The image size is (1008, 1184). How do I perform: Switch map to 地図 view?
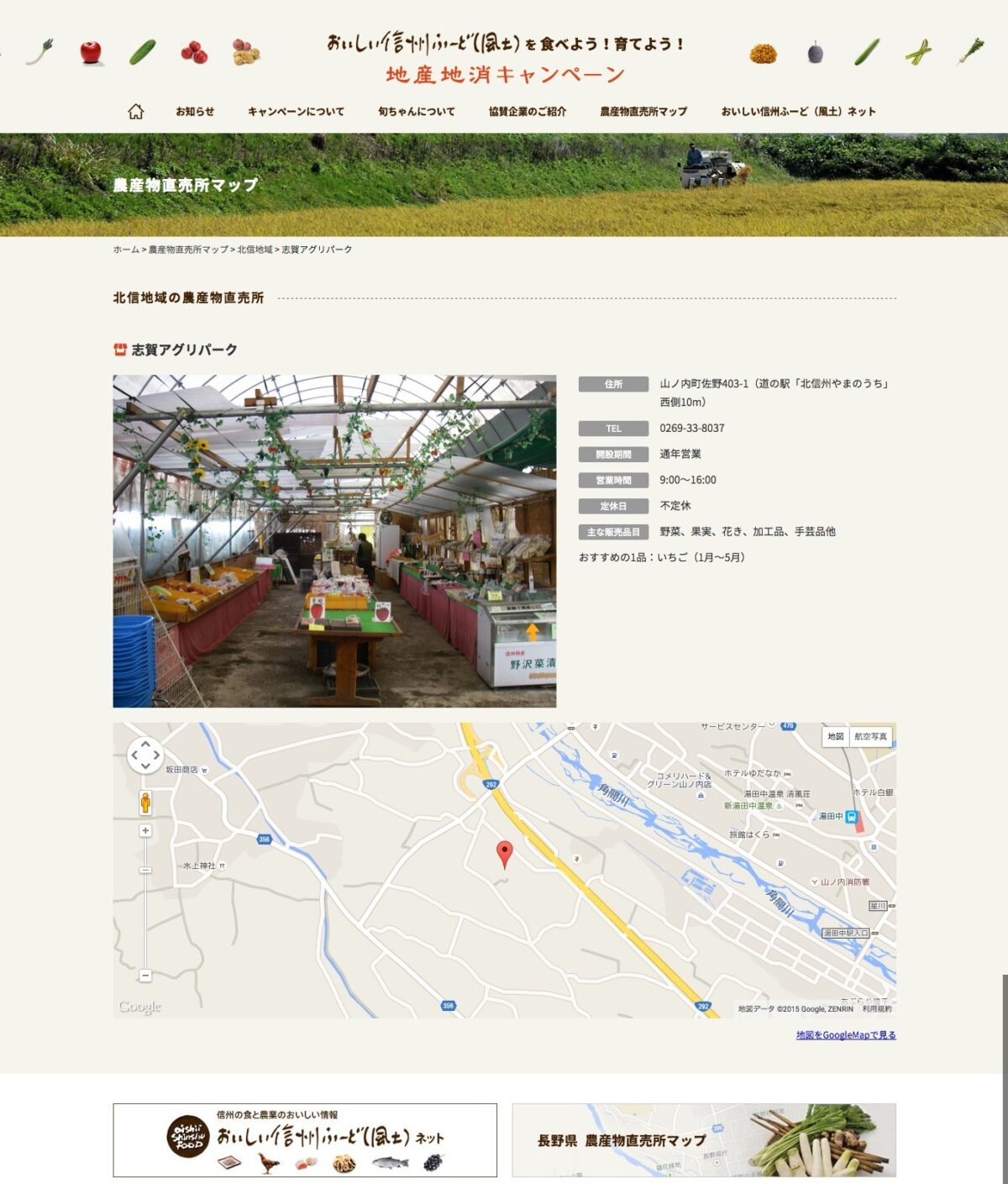pyautogui.click(x=835, y=737)
